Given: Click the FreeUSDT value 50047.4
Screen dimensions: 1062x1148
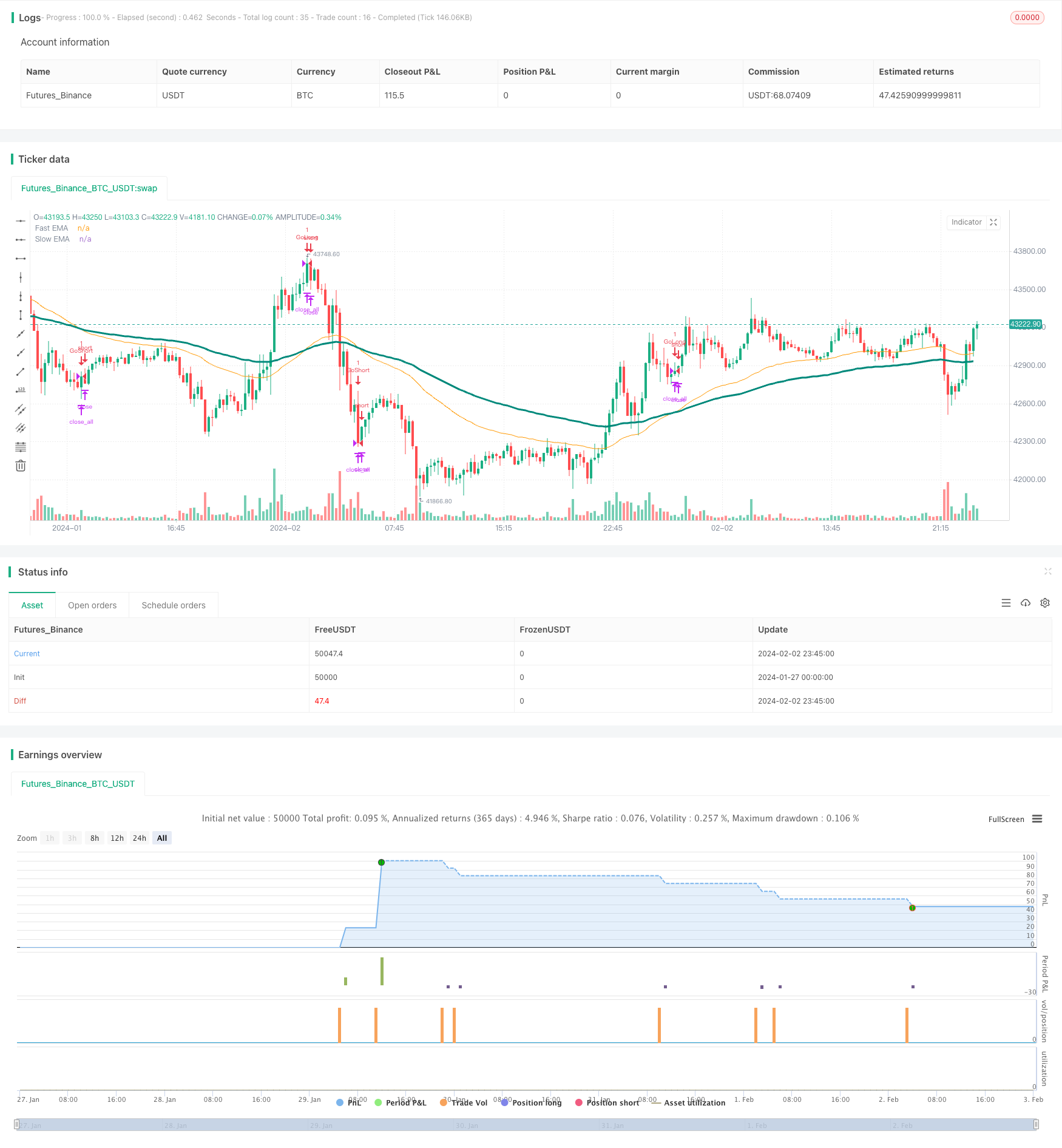Looking at the screenshot, I should pos(329,654).
